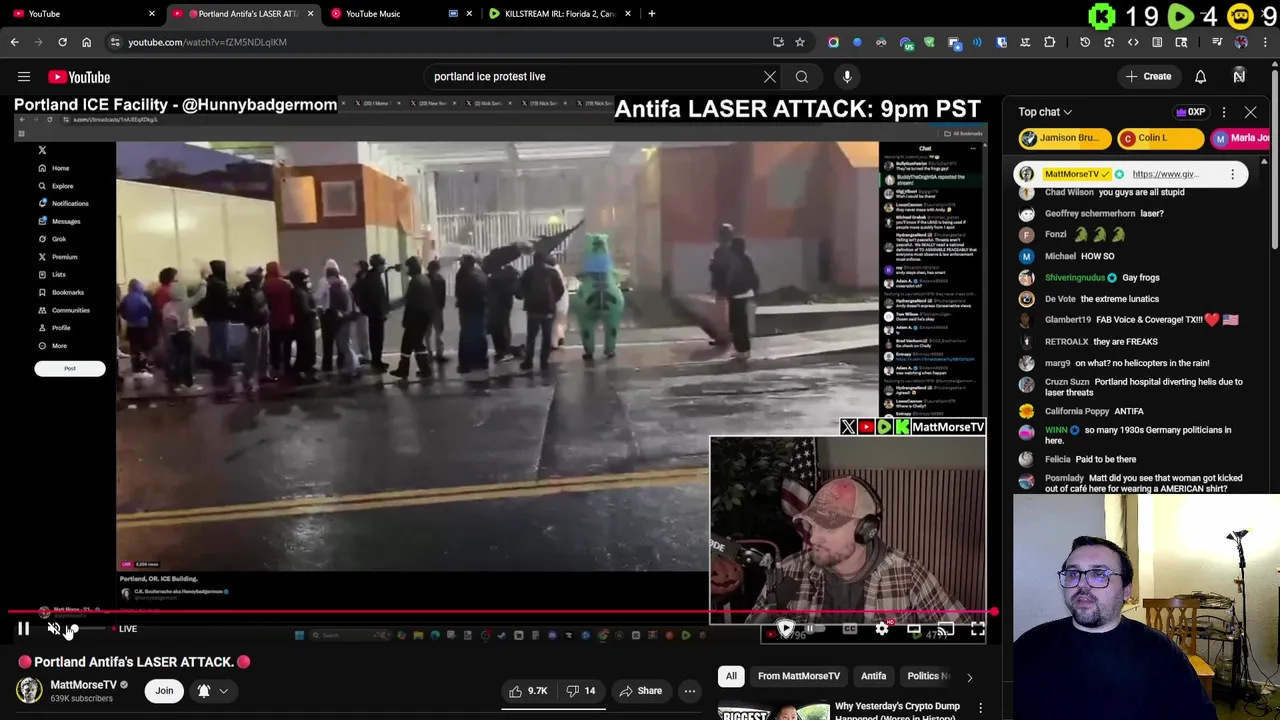Switch to the YouTube browser tab
This screenshot has height=720, width=1280.
(x=80, y=14)
